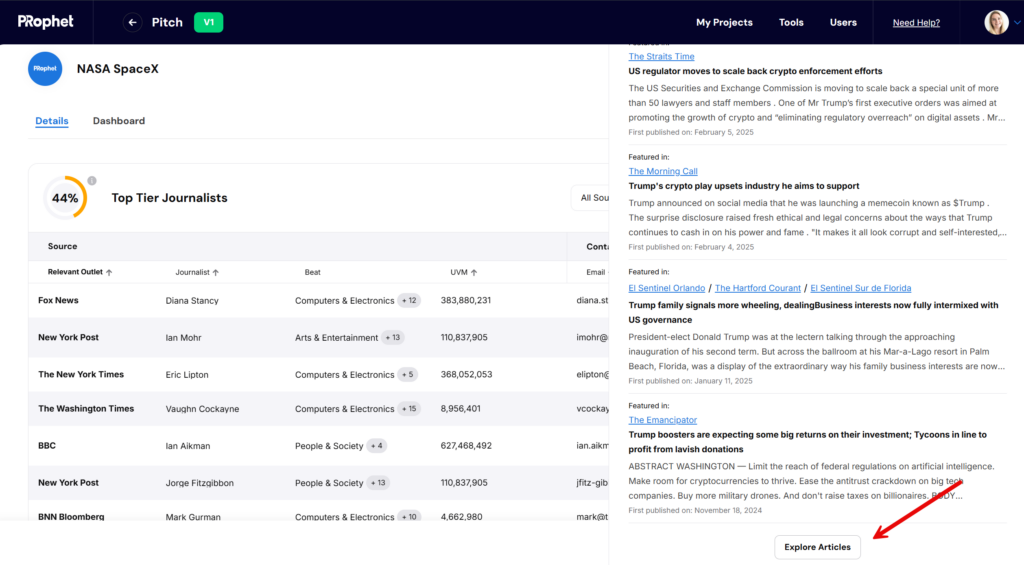Select journalist Eric Lipton
Screen dimensions: 1024x565
pos(187,375)
